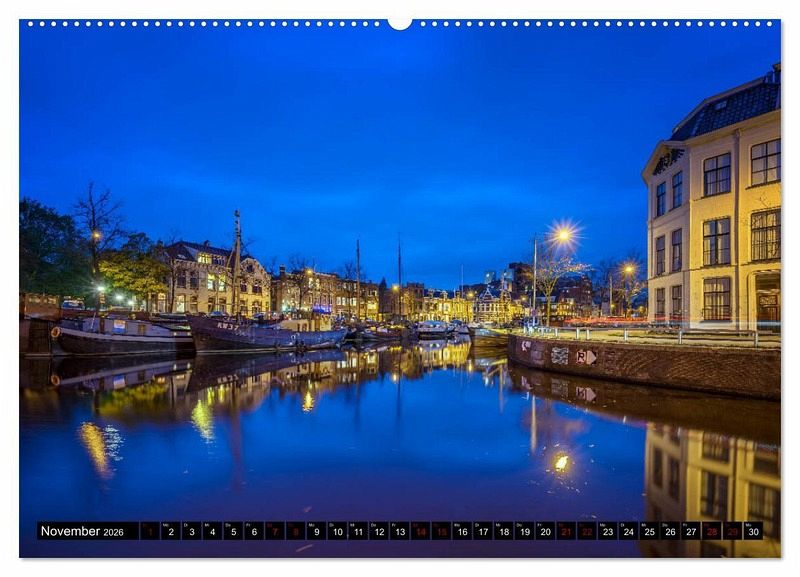800x577 pixels.
Task: Choose day 27 in the date row
Action: (x=692, y=531)
